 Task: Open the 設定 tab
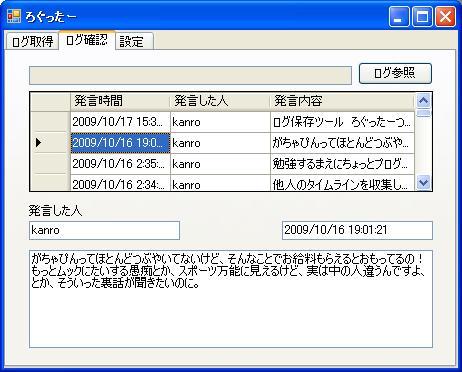point(134,41)
